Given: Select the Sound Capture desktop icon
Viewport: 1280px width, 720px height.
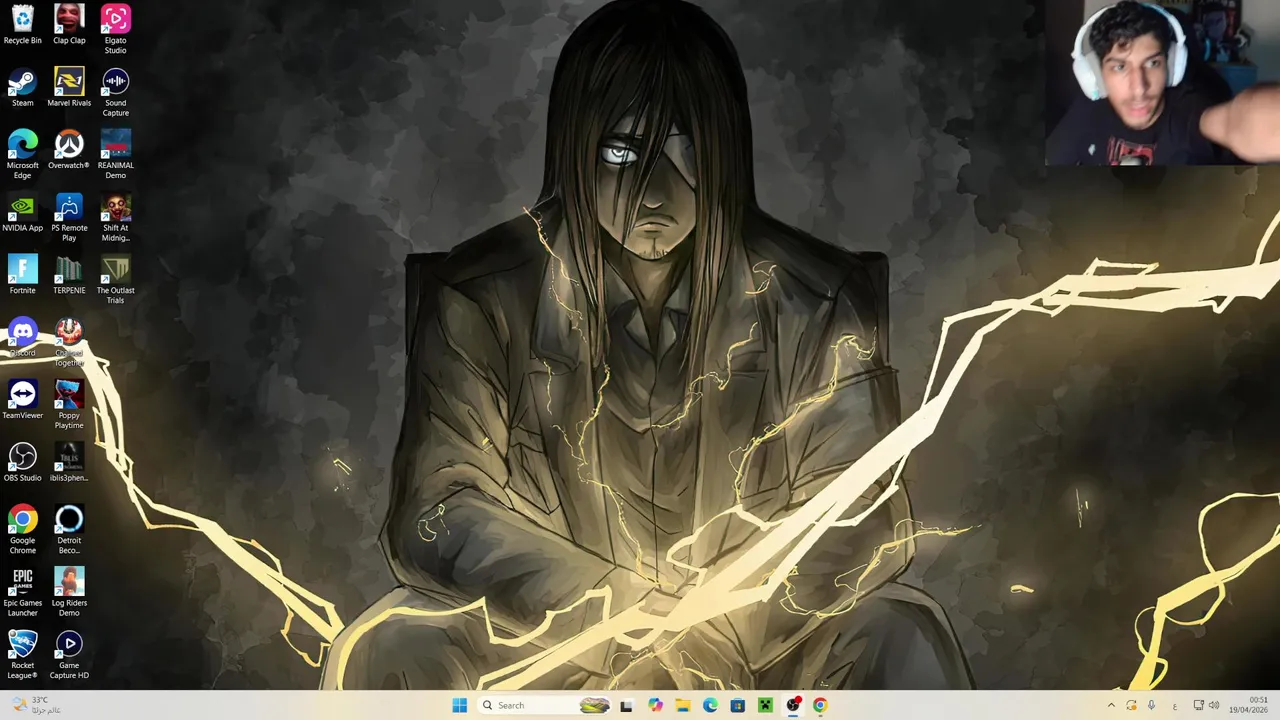Looking at the screenshot, I should pos(115,93).
